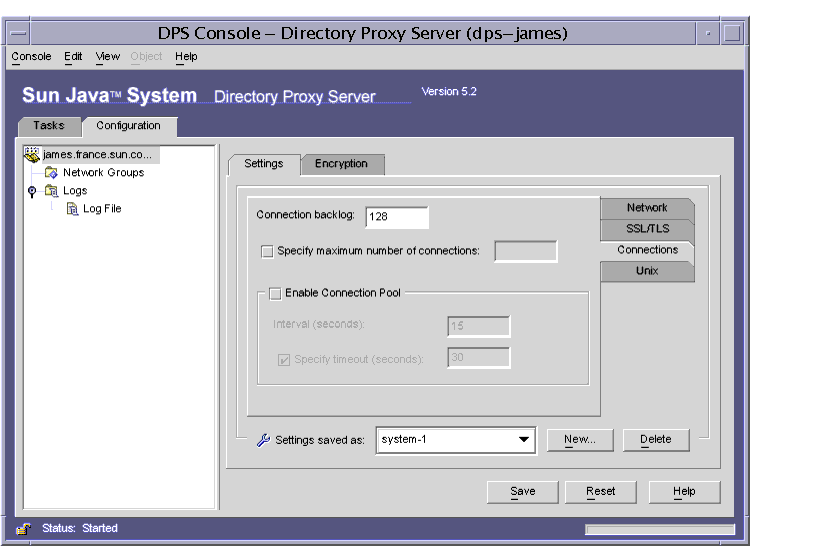
Task: Click the New... button
Action: (x=580, y=440)
